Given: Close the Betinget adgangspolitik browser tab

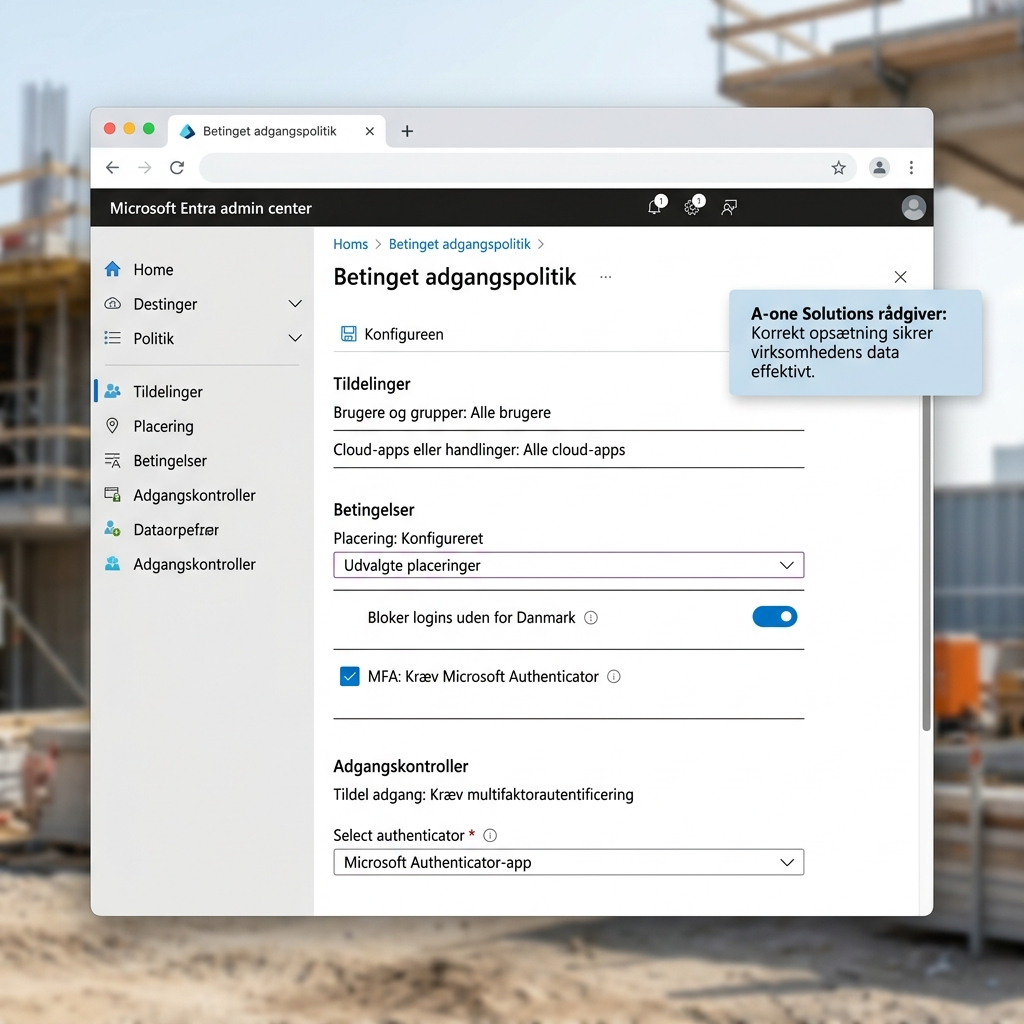Looking at the screenshot, I should coord(370,131).
